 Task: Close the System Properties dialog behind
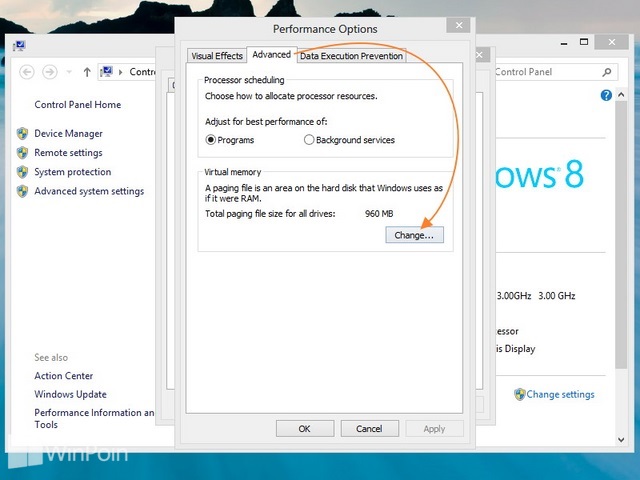pos(480,55)
